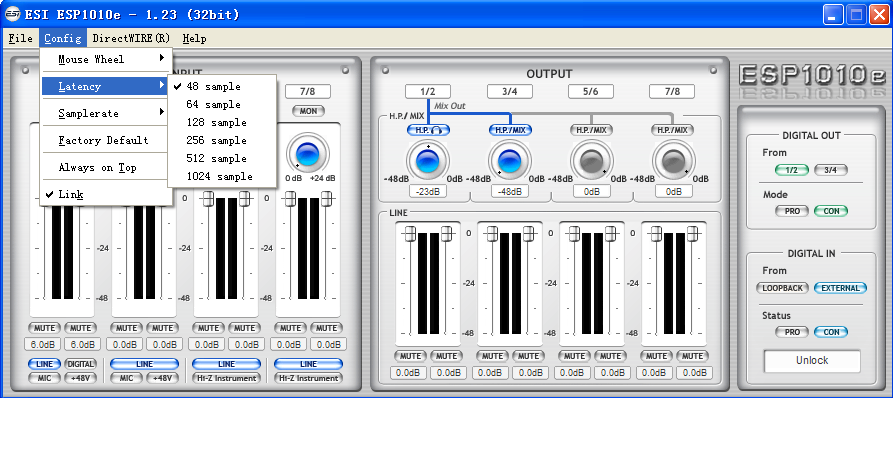Click the PRO indicator under Digital In Status
The height and width of the screenshot is (450, 893).
[x=792, y=332]
